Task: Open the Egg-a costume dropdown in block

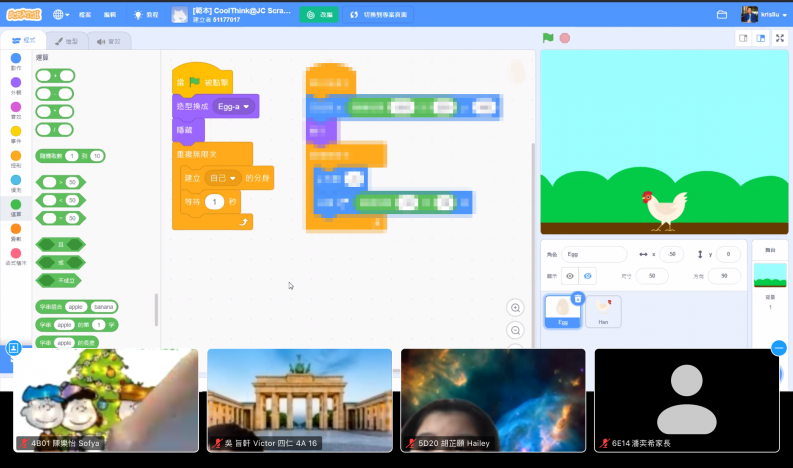Action: pyautogui.click(x=234, y=106)
